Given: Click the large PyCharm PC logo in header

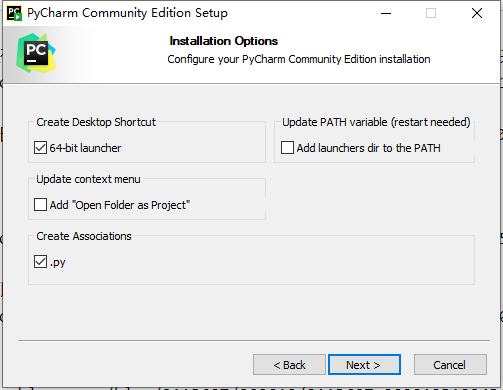Looking at the screenshot, I should coord(36,53).
